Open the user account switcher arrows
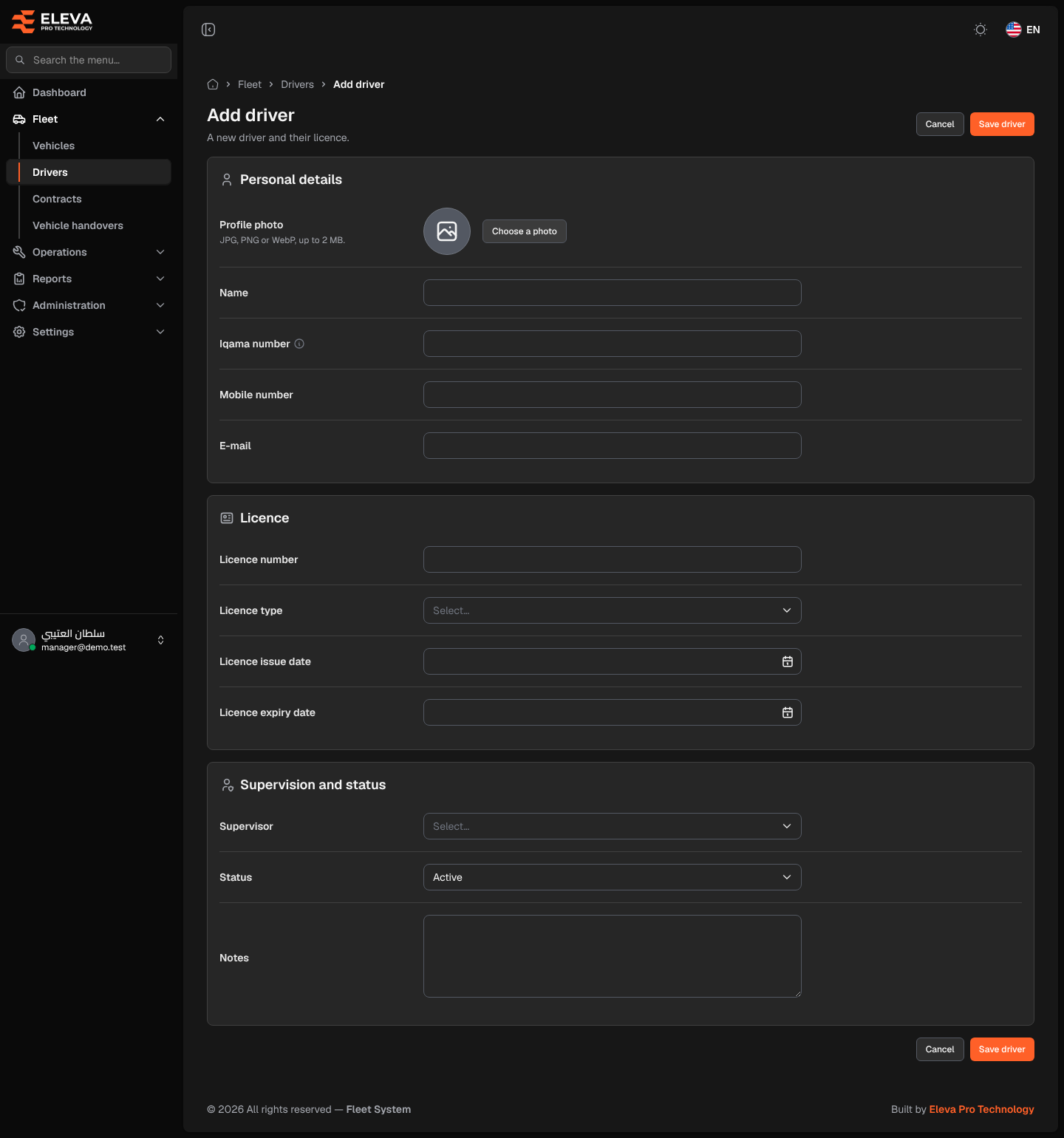The height and width of the screenshot is (1138, 1064). 160,640
